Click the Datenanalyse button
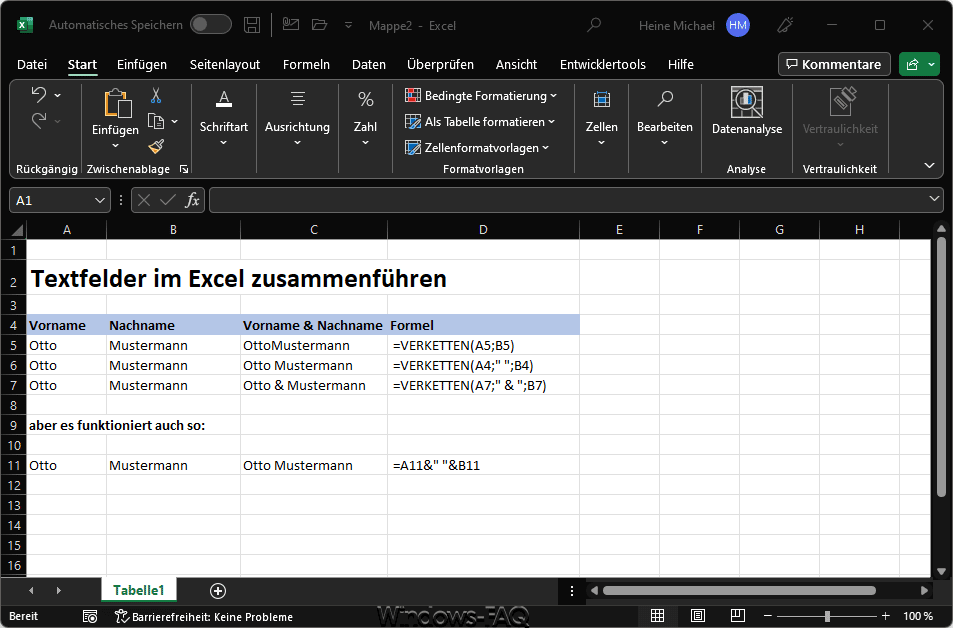 click(747, 111)
